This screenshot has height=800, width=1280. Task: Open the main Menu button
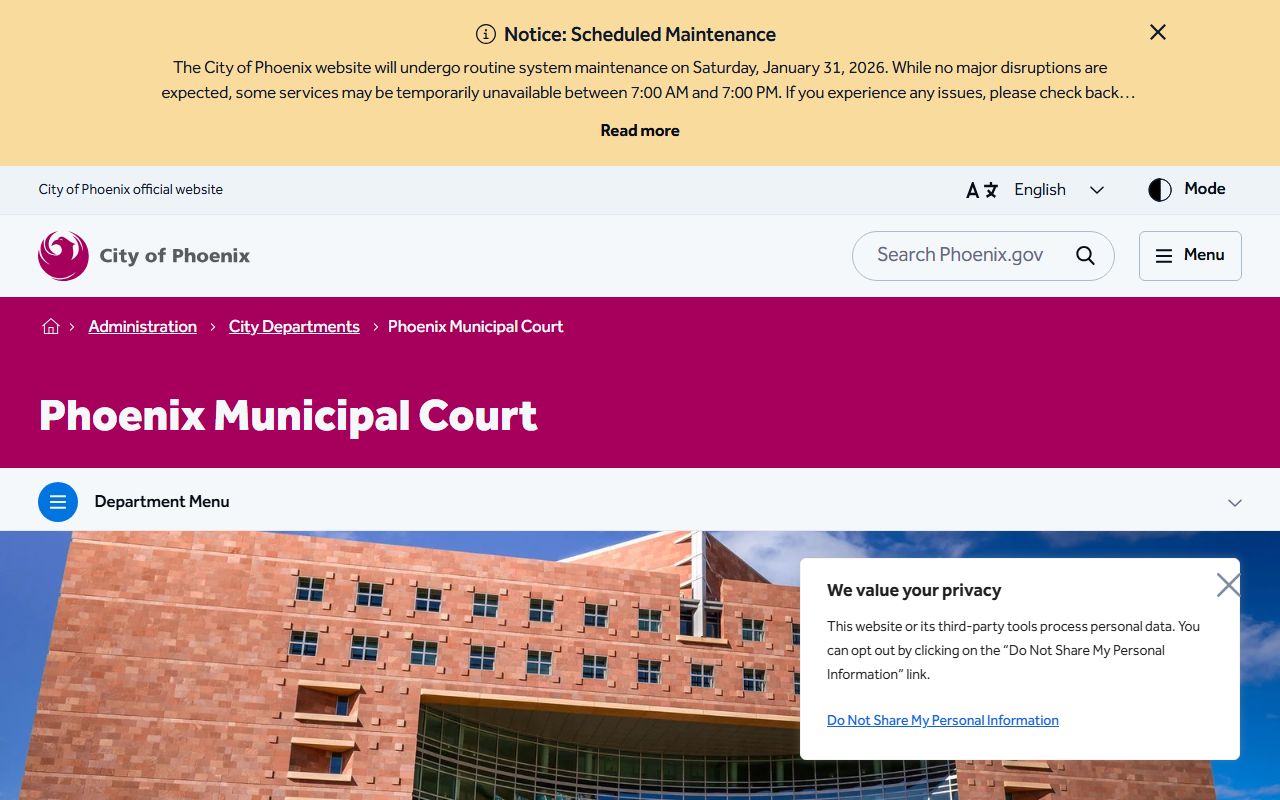(1190, 256)
